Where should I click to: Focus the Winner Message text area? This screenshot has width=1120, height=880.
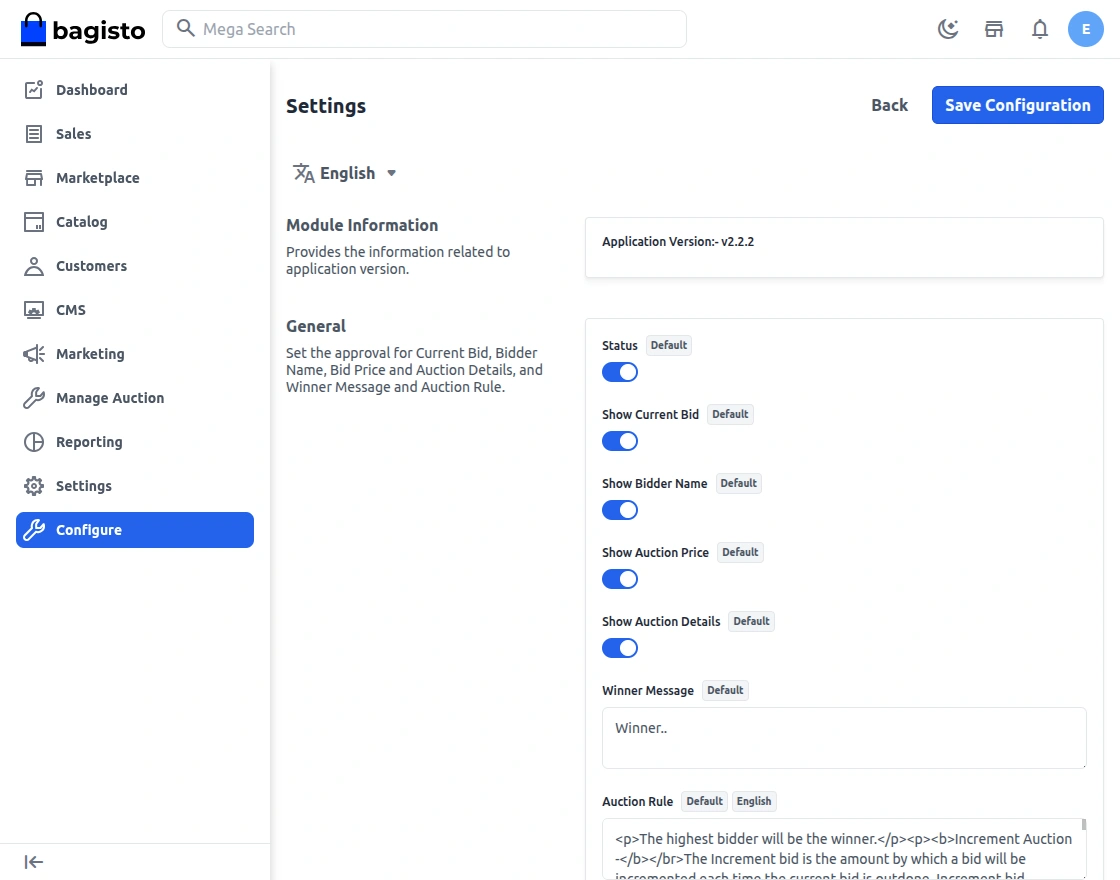[844, 738]
